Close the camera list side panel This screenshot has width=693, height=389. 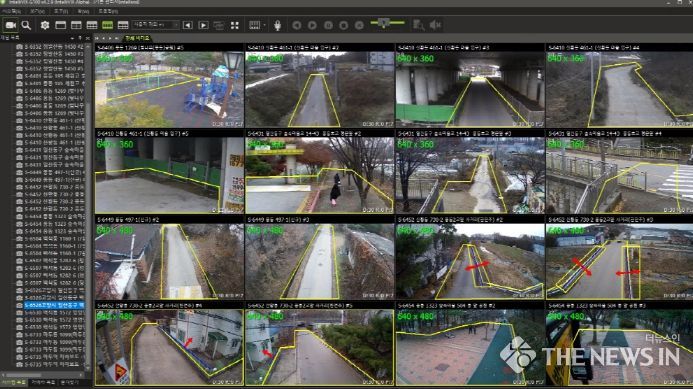tap(87, 38)
